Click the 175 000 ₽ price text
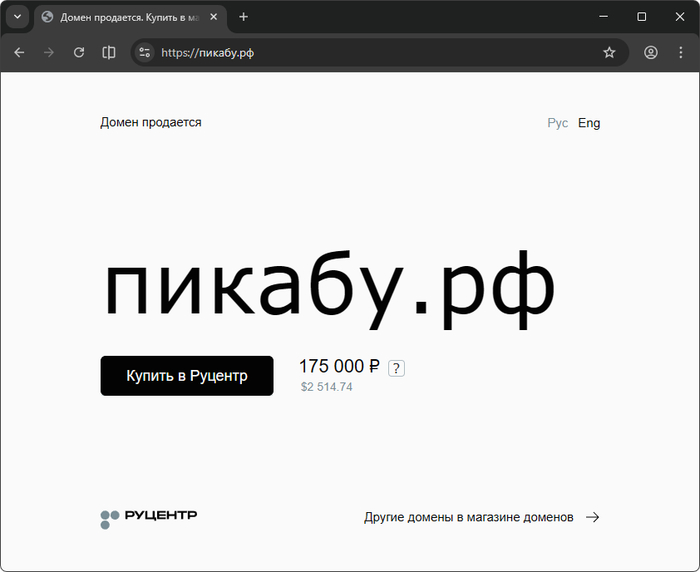Viewport: 700px width, 572px height. 339,366
